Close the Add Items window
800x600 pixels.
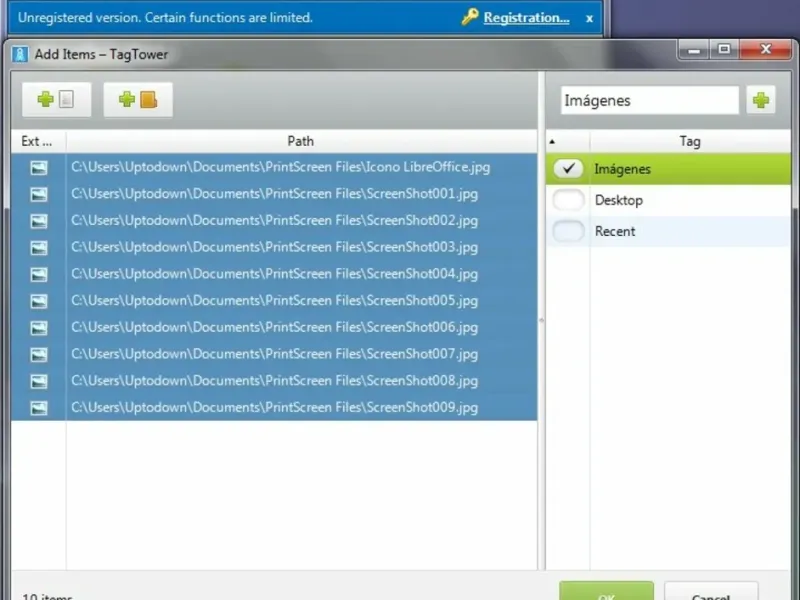coord(765,50)
